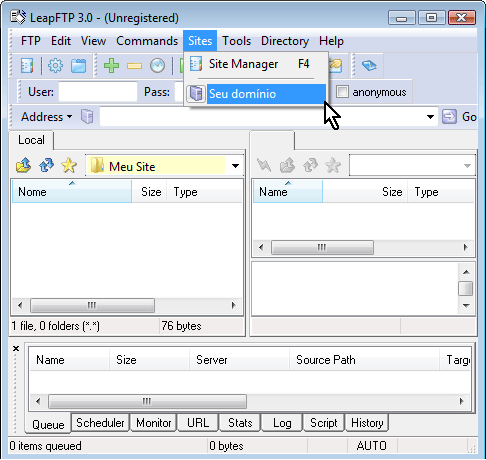Close the queue panel with X
486x460 pixels.
point(16,349)
